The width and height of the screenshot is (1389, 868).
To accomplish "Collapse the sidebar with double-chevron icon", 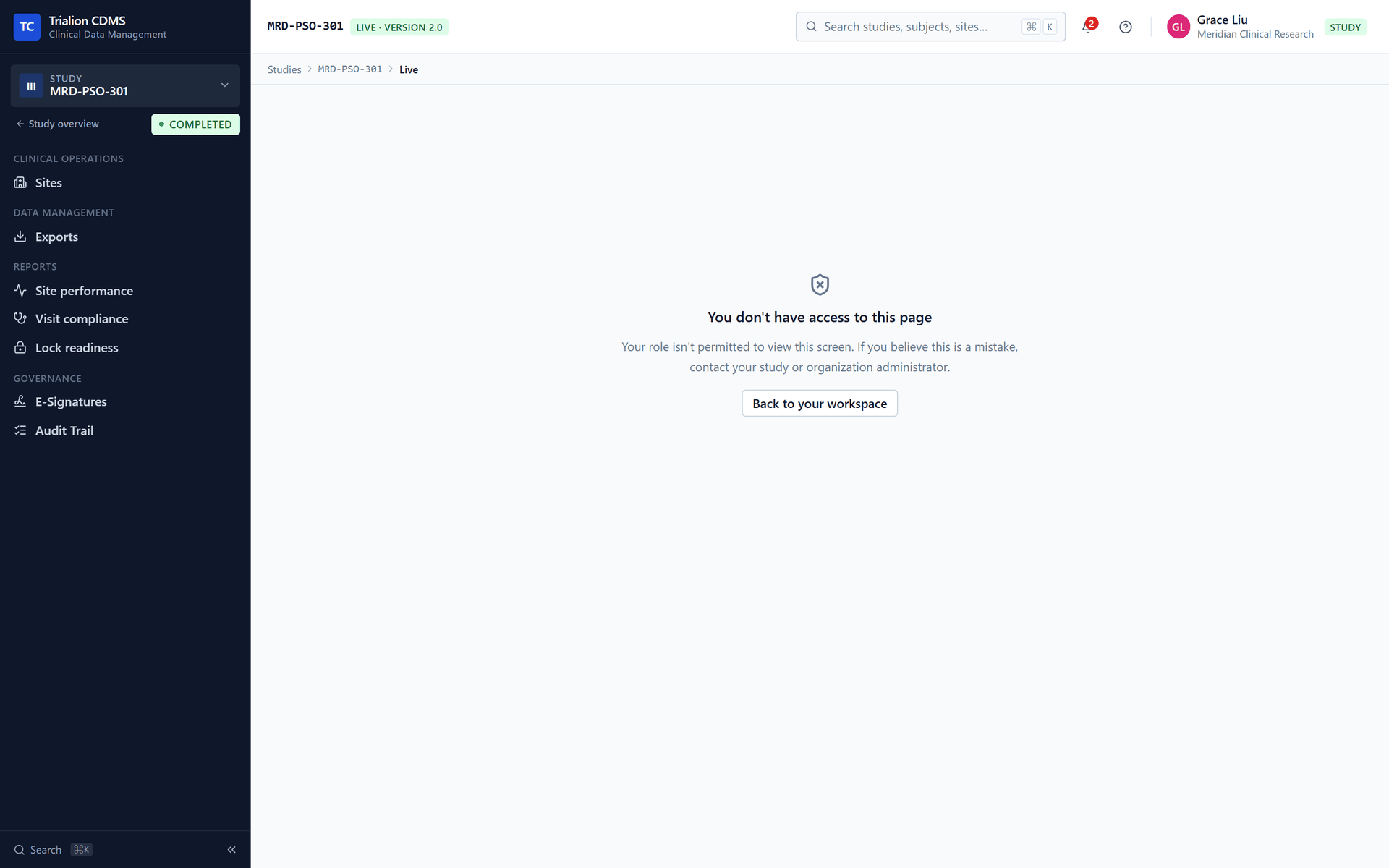I will coord(231,850).
